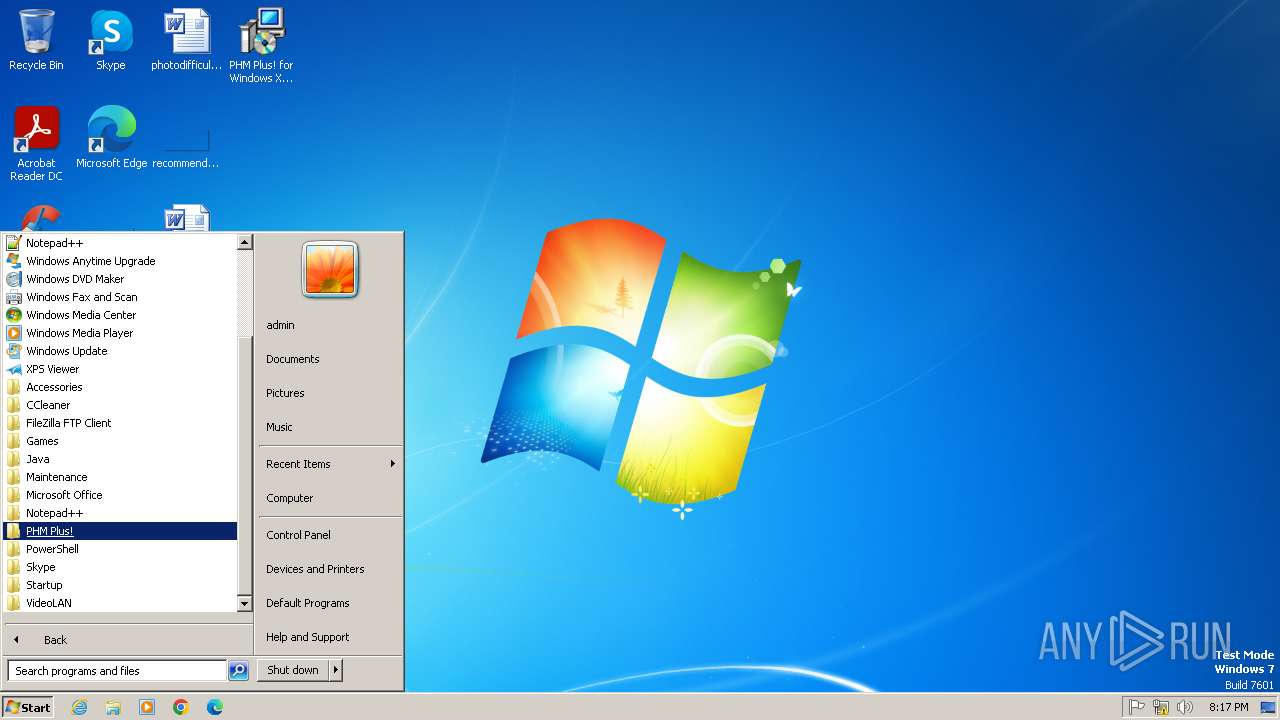The width and height of the screenshot is (1280, 720).
Task: Select the recommend... desktop file
Action: point(186,147)
